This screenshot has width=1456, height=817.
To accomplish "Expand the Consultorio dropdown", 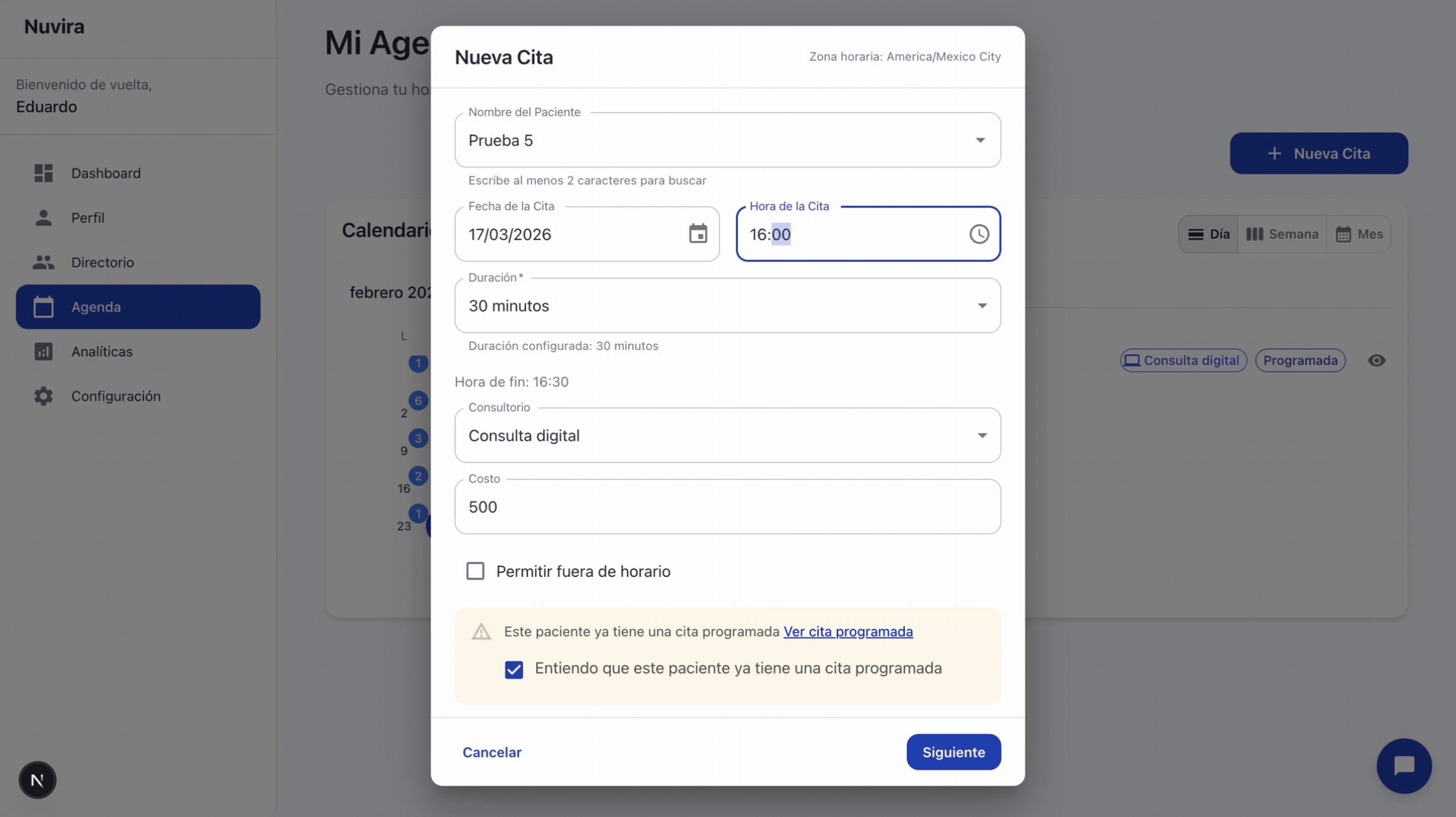I will [x=981, y=435].
